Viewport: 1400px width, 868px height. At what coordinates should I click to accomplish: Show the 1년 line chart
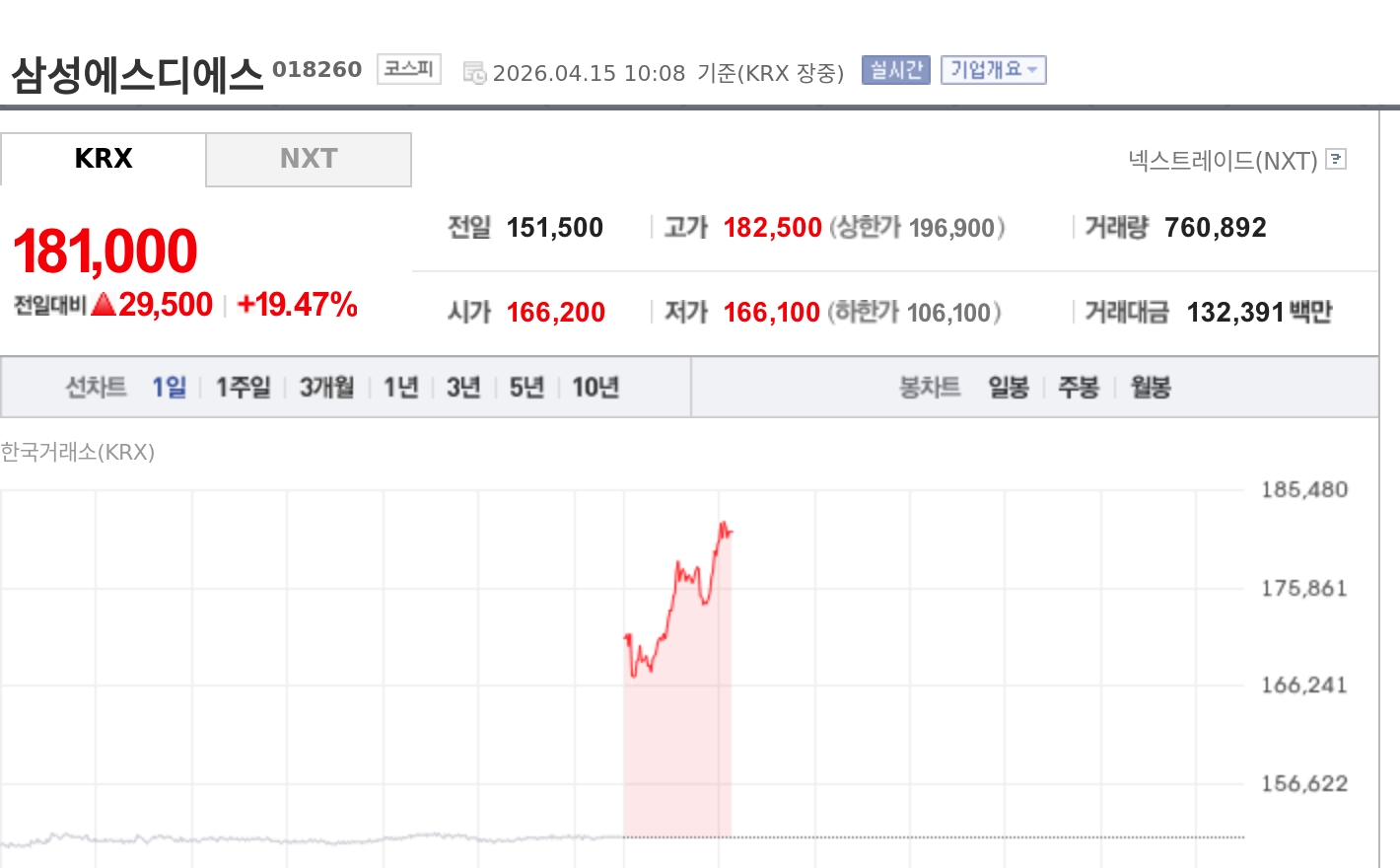point(400,388)
